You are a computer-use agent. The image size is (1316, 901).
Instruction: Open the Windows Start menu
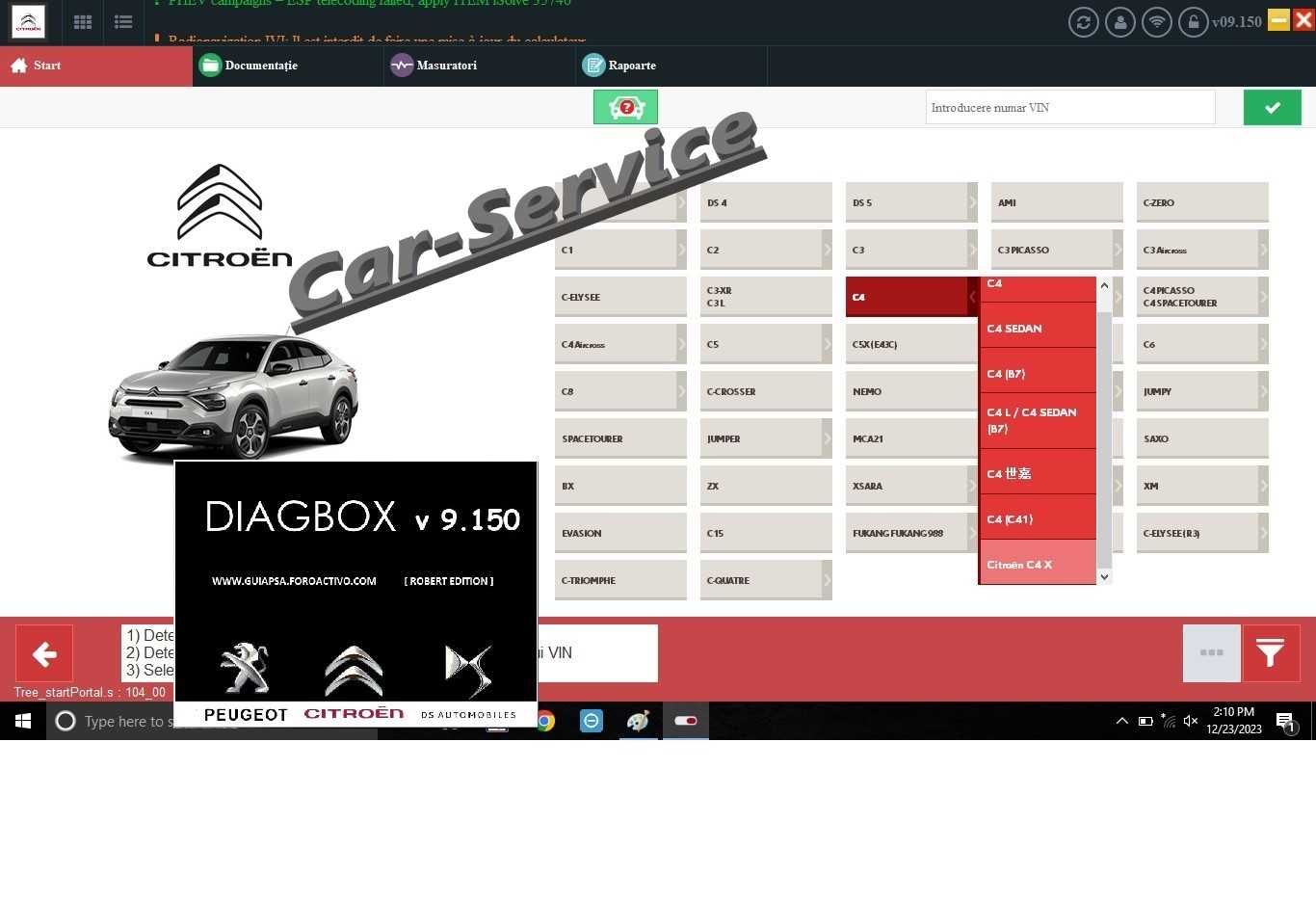23,721
